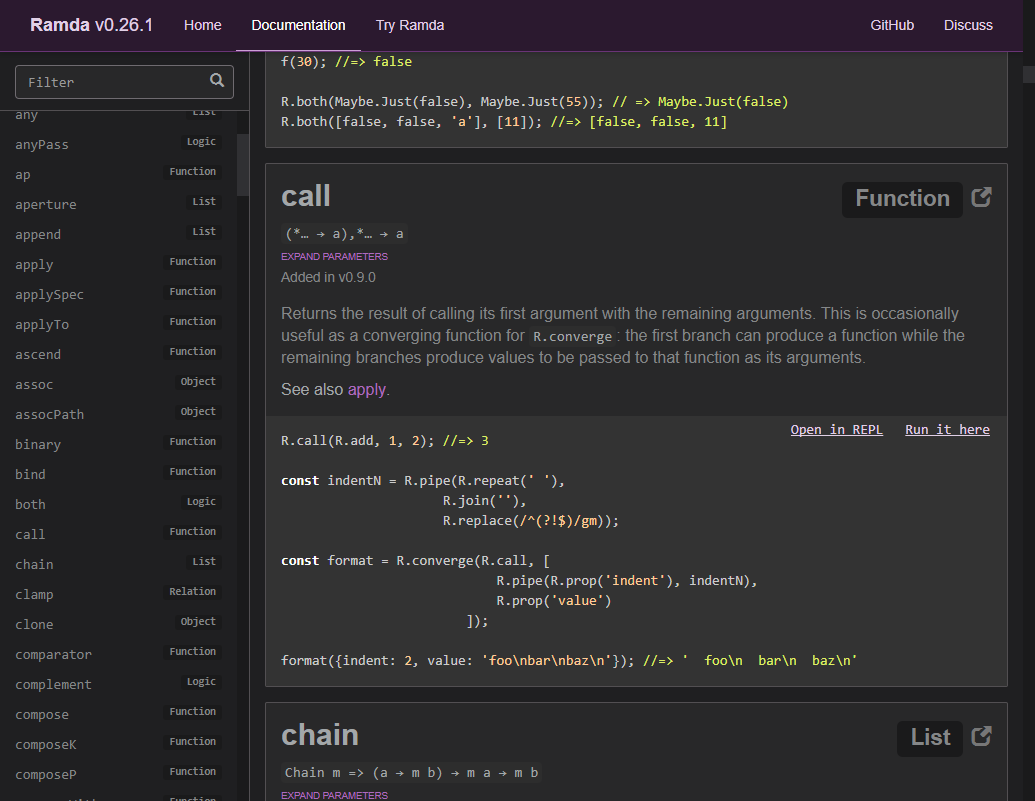Click the Ramda v0.26.1 brand title
1035x801 pixels.
[x=92, y=25]
